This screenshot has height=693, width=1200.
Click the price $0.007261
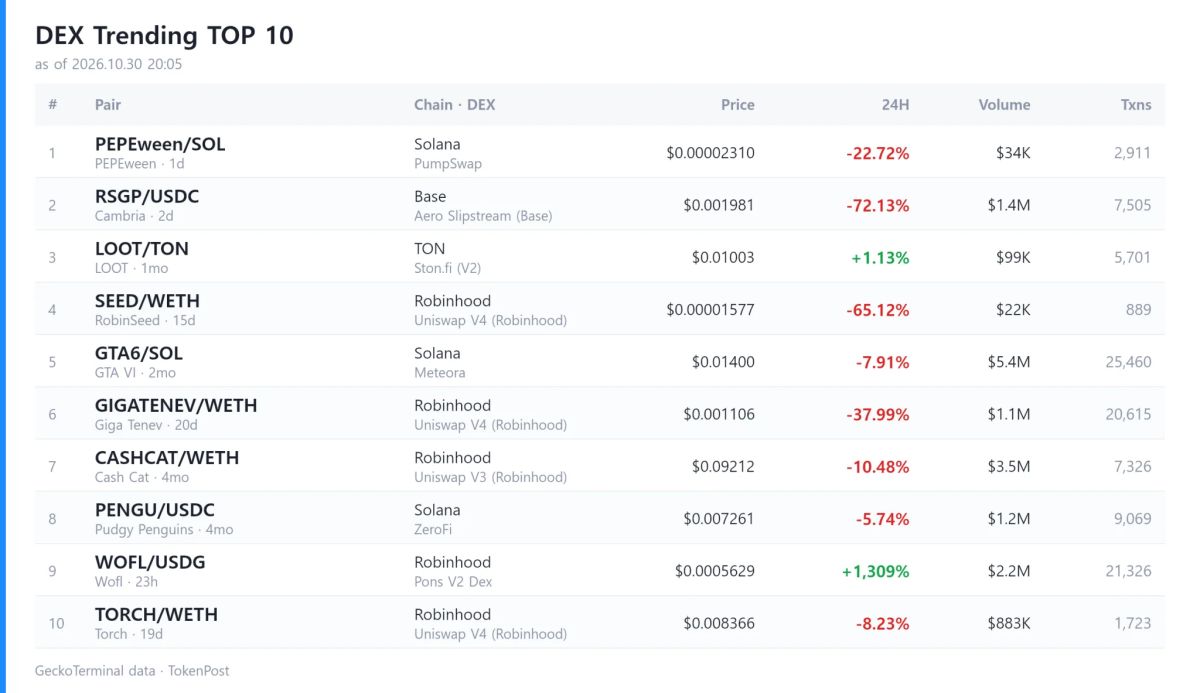[719, 519]
